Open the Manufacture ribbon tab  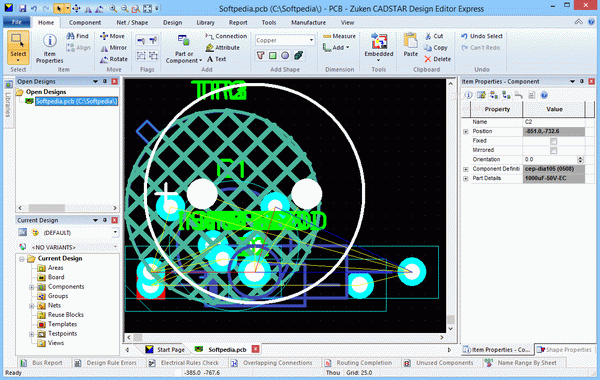[308, 23]
